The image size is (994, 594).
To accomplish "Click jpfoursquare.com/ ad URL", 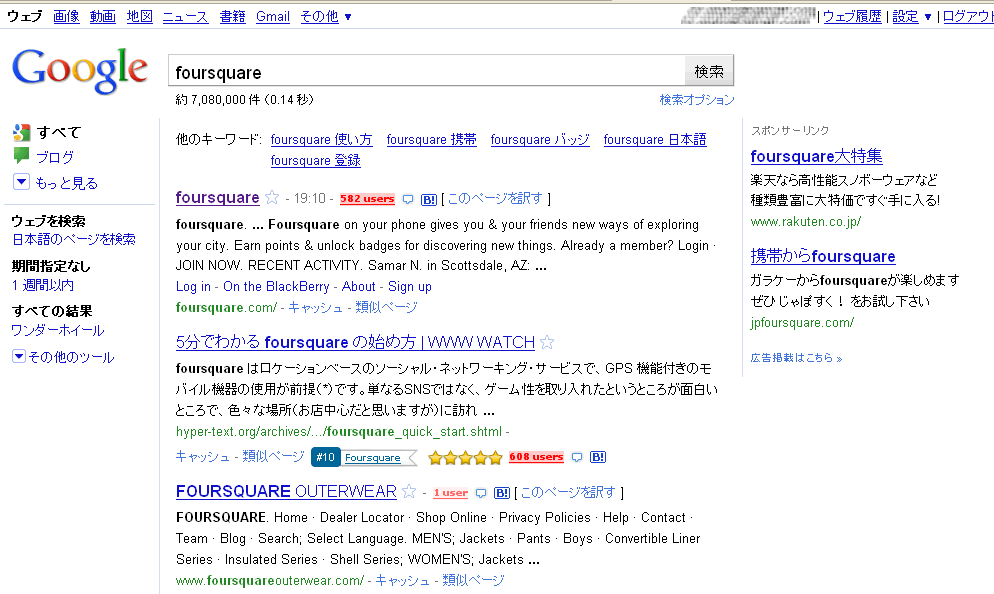I will coord(802,323).
